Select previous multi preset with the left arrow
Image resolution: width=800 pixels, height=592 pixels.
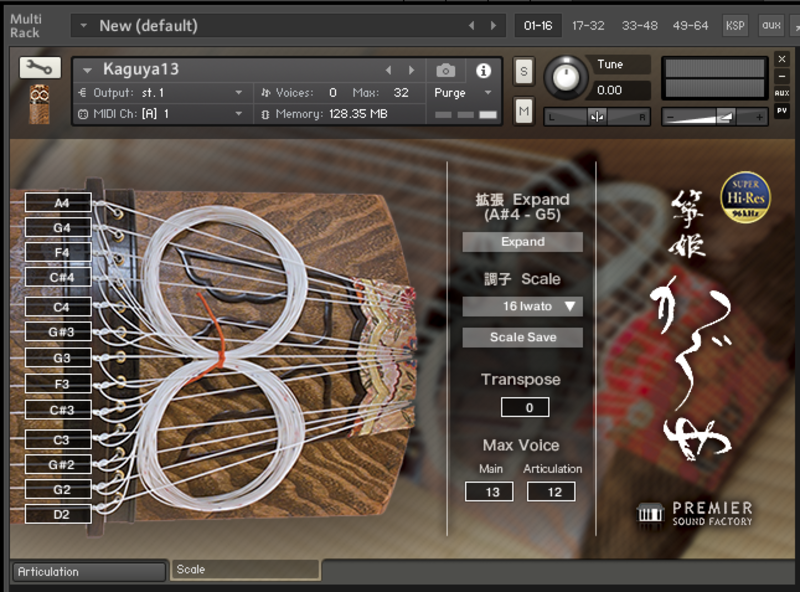click(x=471, y=26)
